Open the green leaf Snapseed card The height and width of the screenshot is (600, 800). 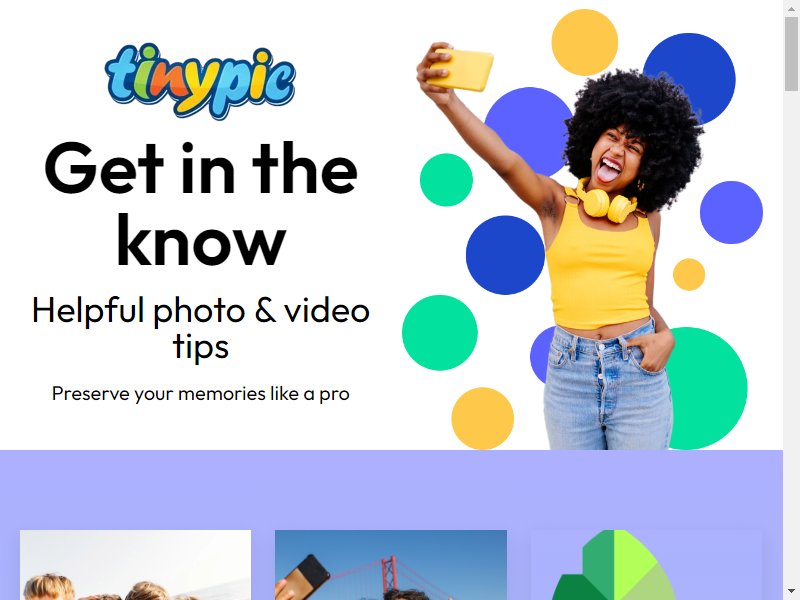(646, 565)
